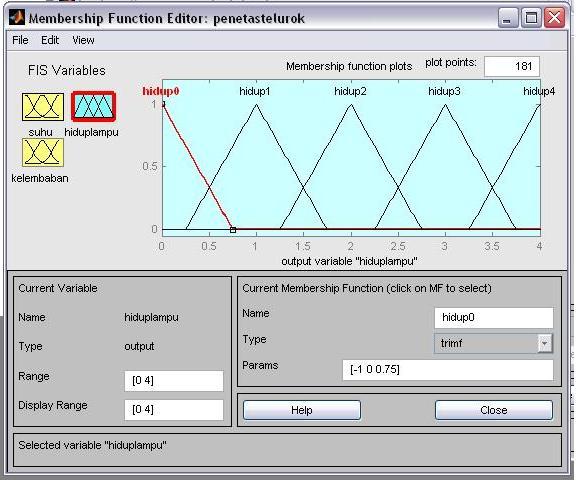
Task: Click the Display Range field [0 4]
Action: pyautogui.click(x=174, y=410)
